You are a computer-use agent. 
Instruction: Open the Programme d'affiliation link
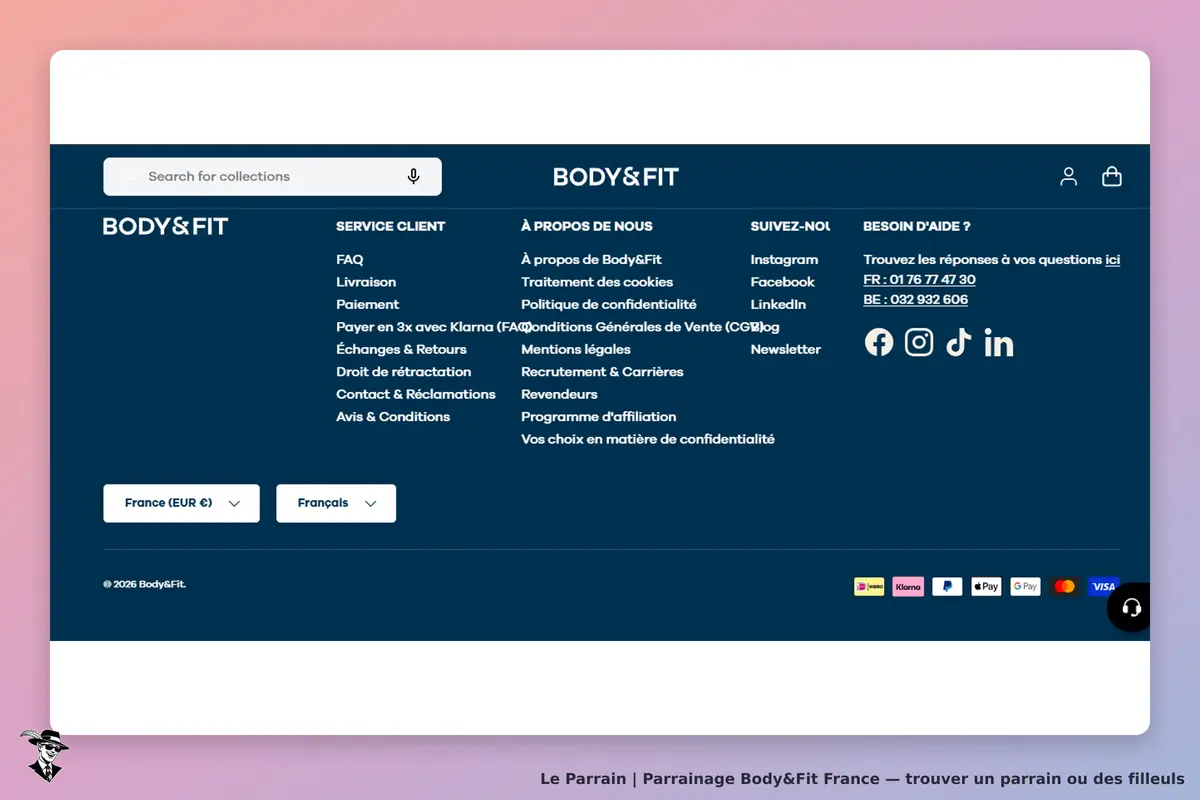click(599, 417)
